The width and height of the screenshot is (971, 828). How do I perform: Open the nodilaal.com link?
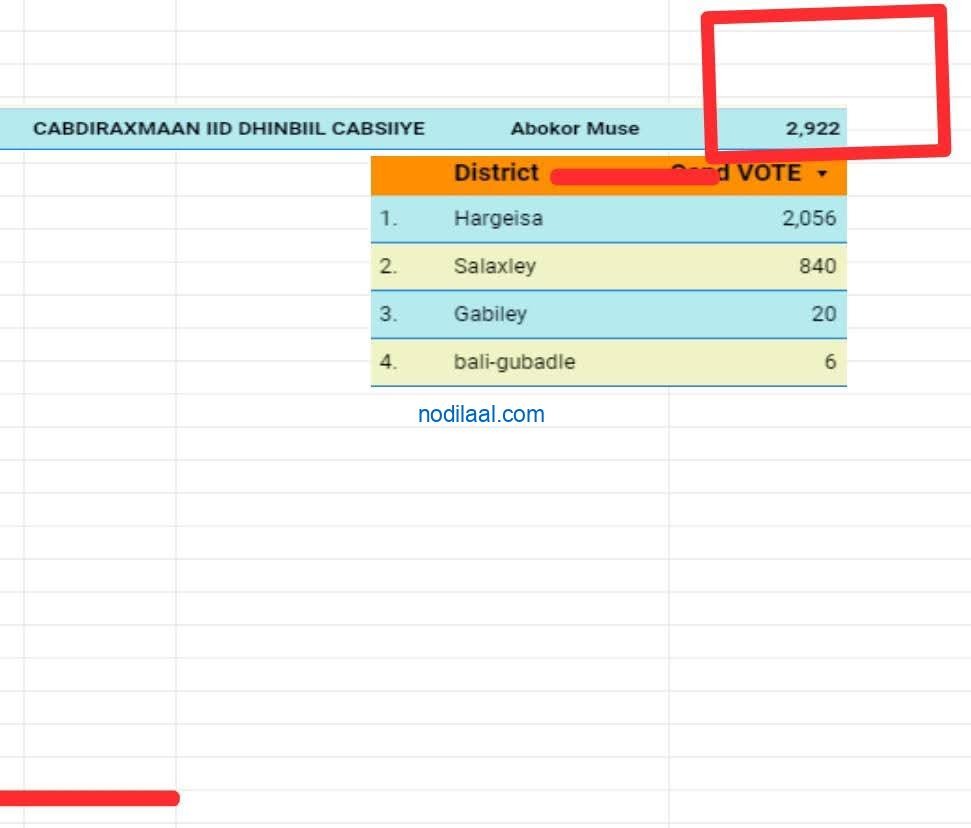(x=481, y=414)
